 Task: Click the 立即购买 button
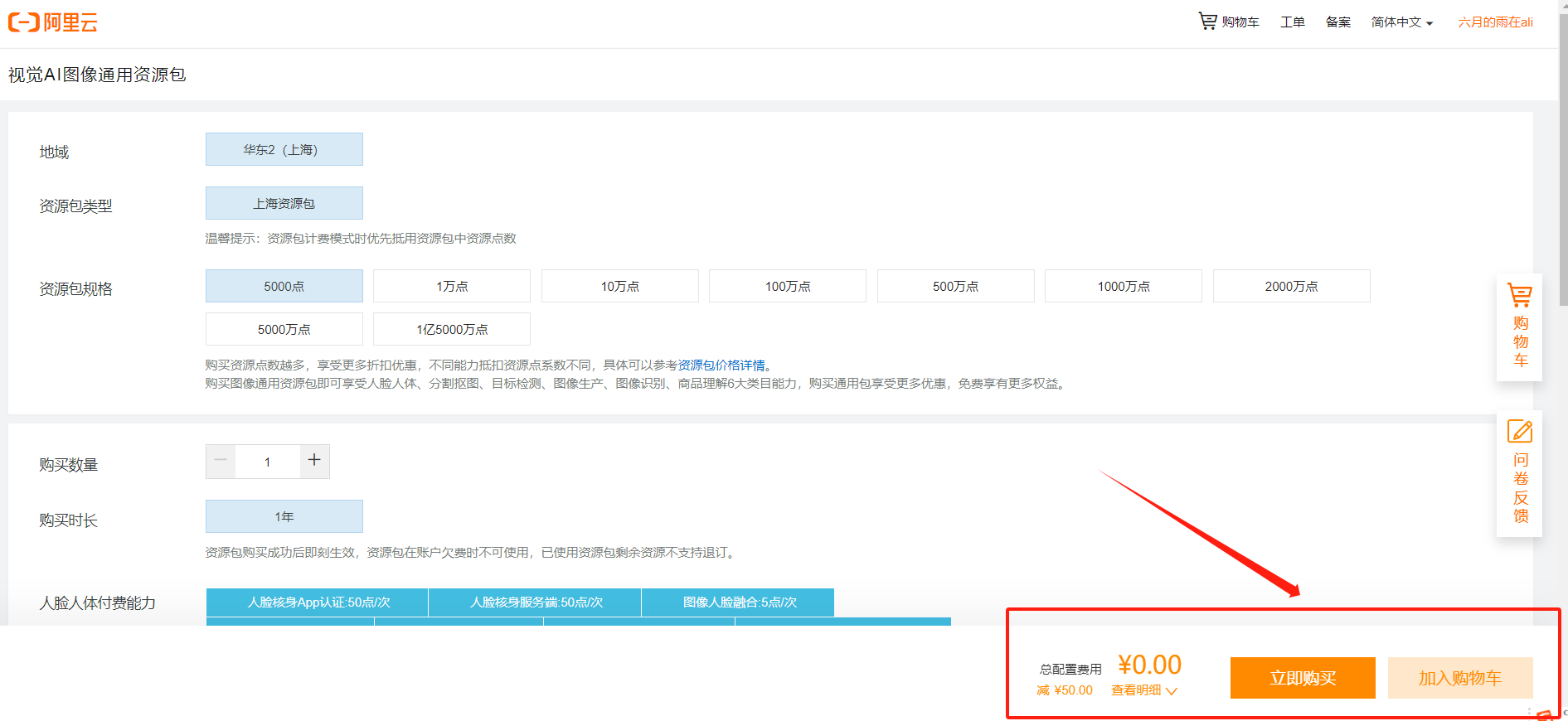click(x=1303, y=678)
